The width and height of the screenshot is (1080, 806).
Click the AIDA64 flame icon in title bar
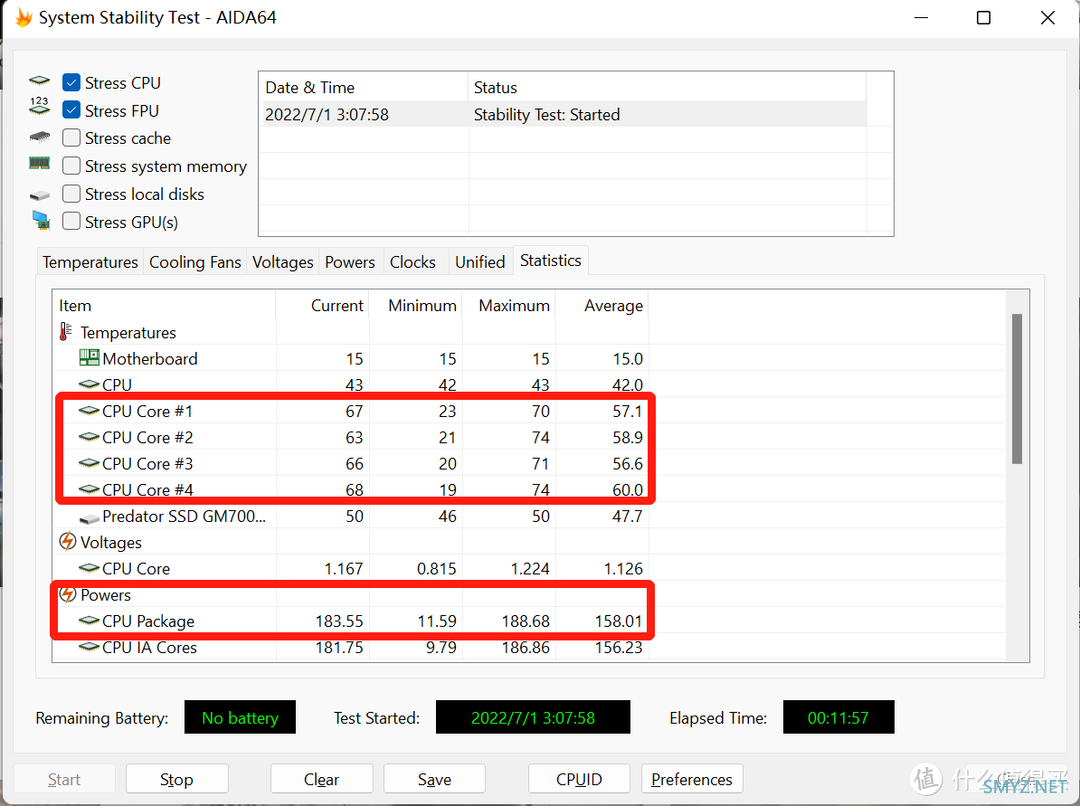coord(23,18)
